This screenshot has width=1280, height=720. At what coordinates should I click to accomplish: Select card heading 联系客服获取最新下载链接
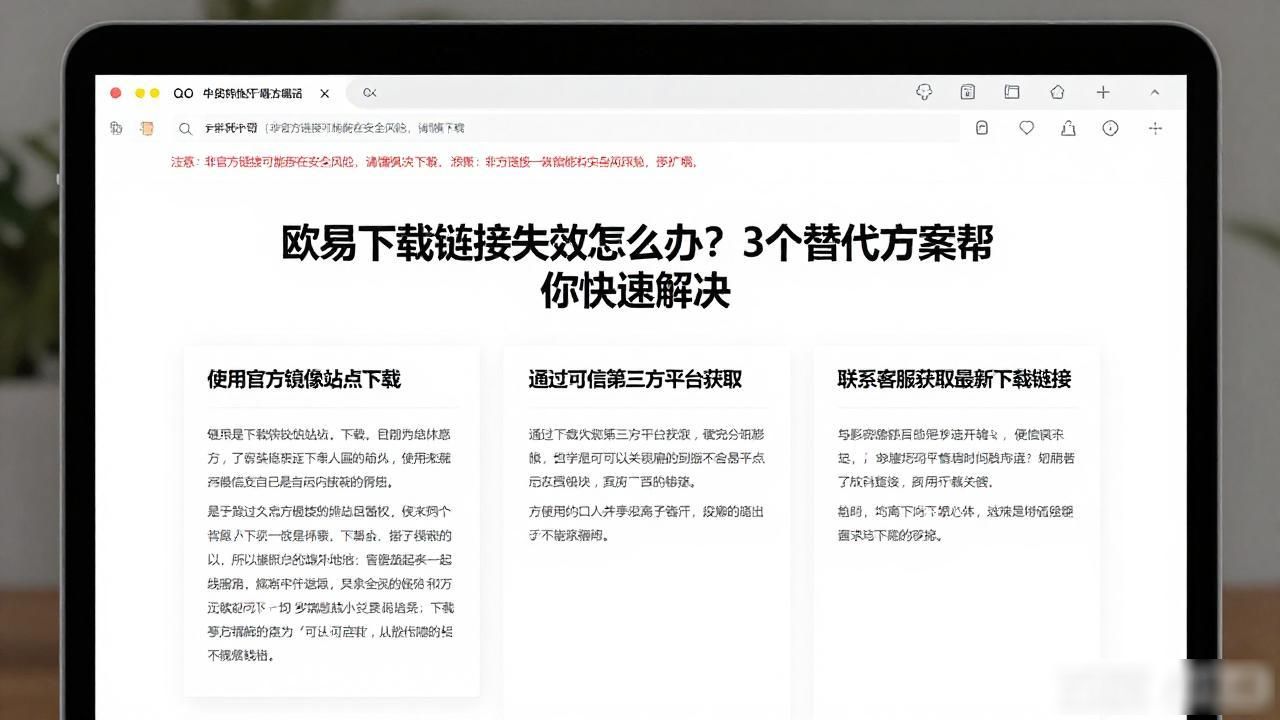[955, 379]
